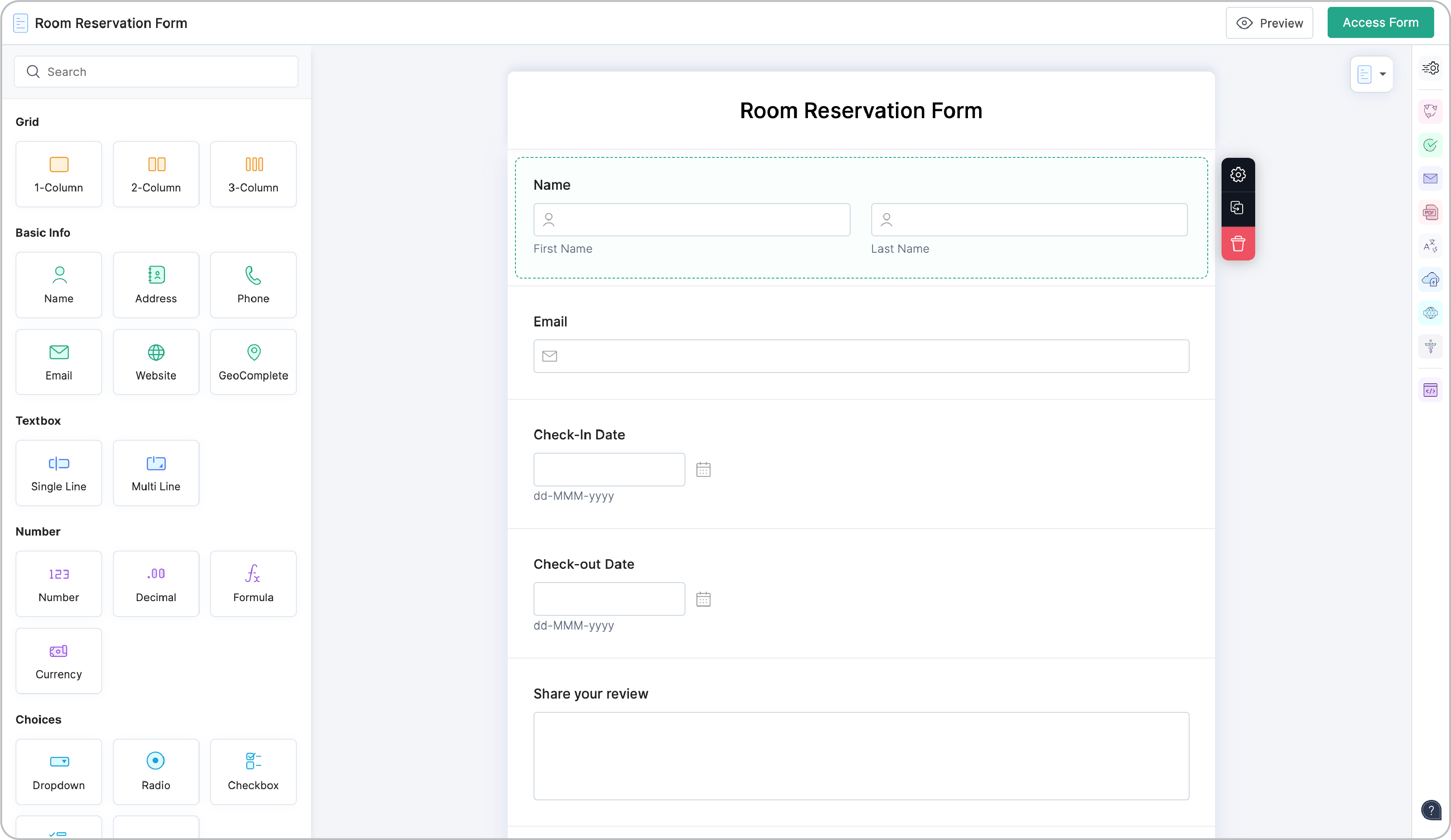Duplicate the Name field
The width and height of the screenshot is (1451, 840).
(1237, 208)
